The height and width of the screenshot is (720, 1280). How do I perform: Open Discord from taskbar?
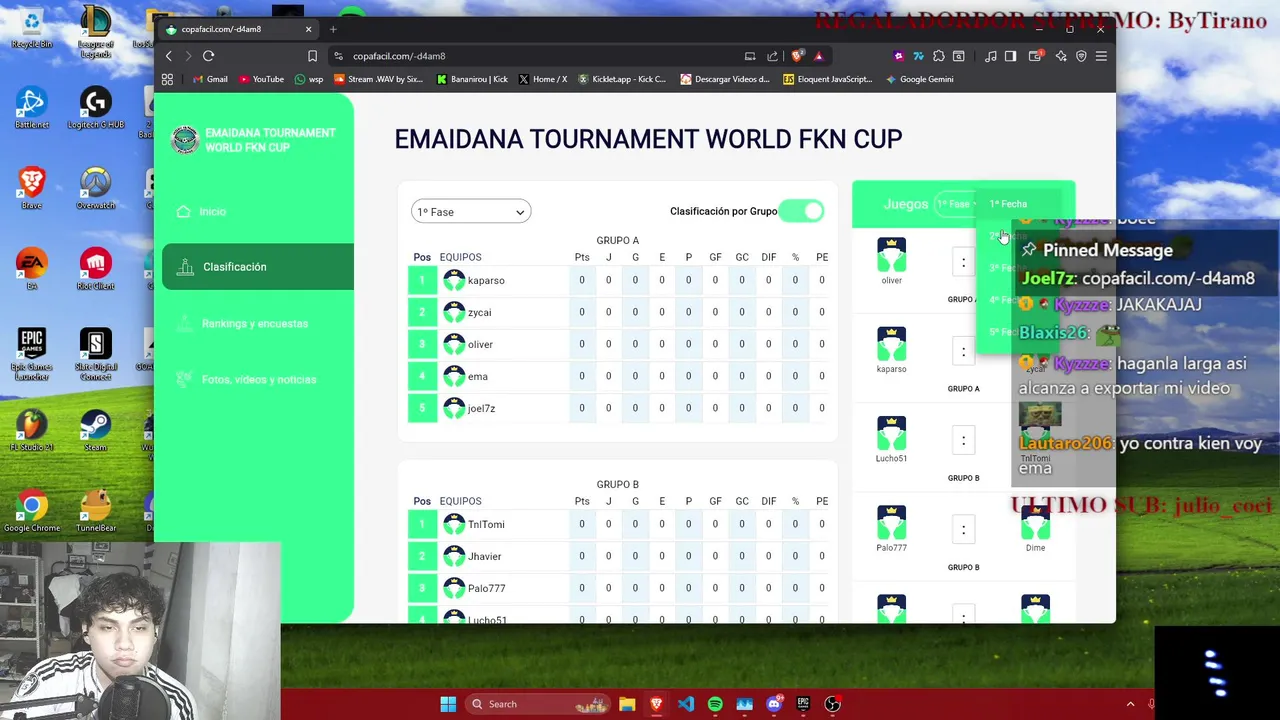pos(773,704)
